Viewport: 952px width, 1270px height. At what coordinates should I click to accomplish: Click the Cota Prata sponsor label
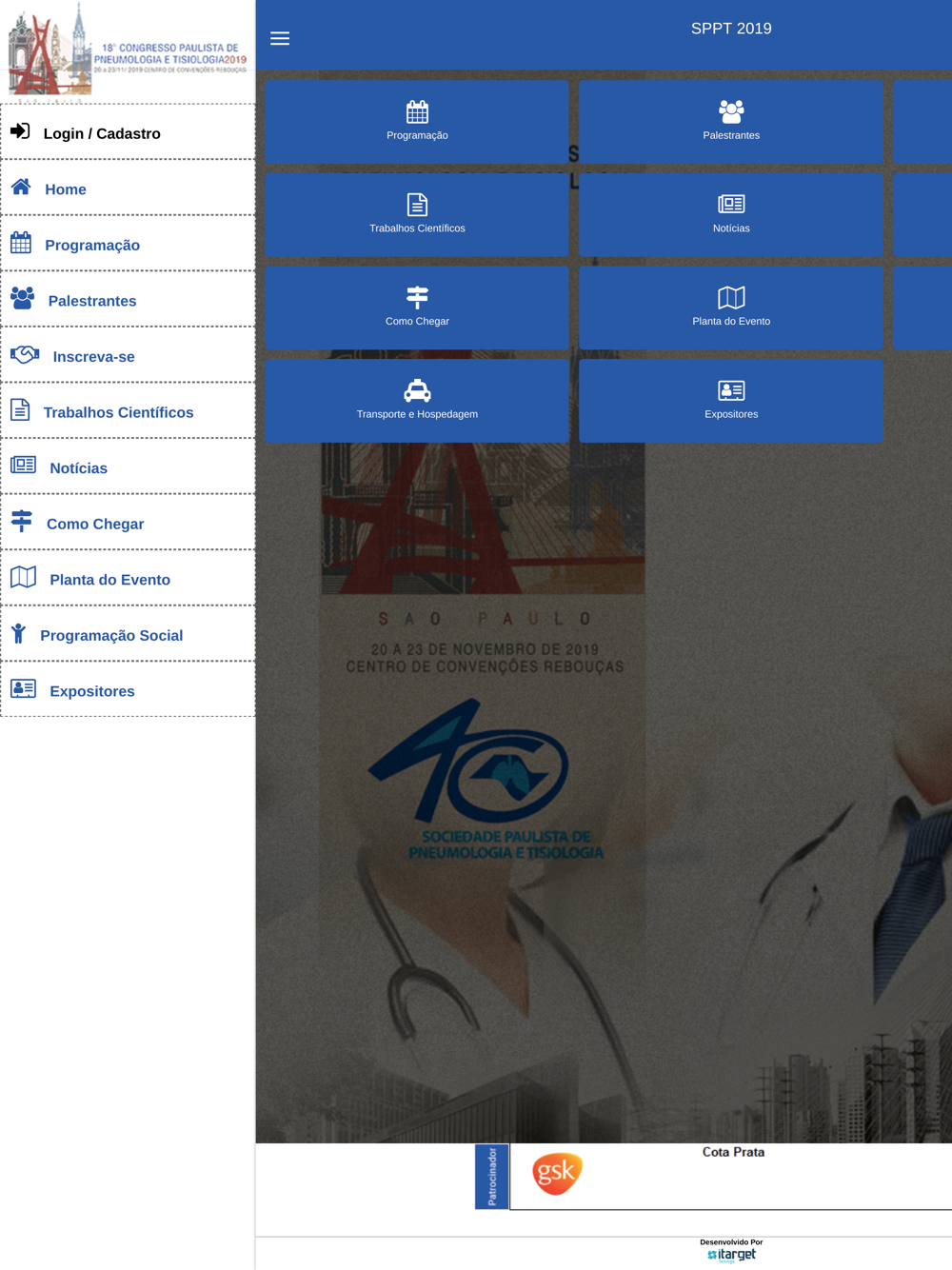[x=733, y=1152]
